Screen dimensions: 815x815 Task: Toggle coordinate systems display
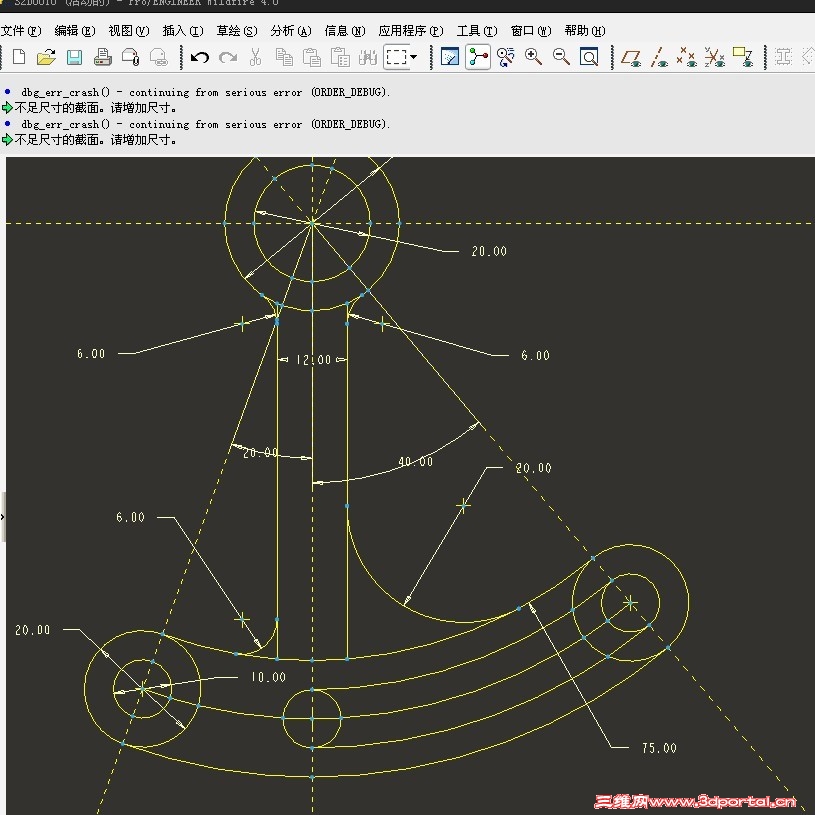pos(715,57)
